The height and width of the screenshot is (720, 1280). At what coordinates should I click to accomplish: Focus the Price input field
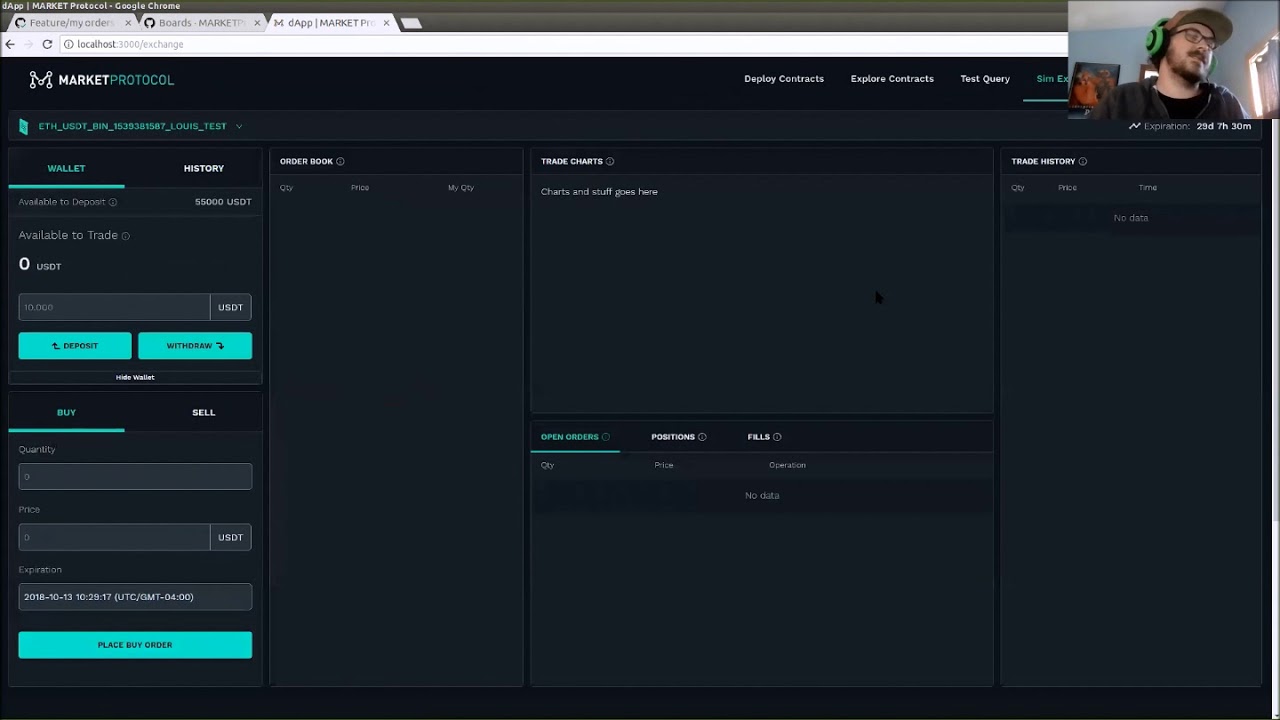pyautogui.click(x=114, y=537)
